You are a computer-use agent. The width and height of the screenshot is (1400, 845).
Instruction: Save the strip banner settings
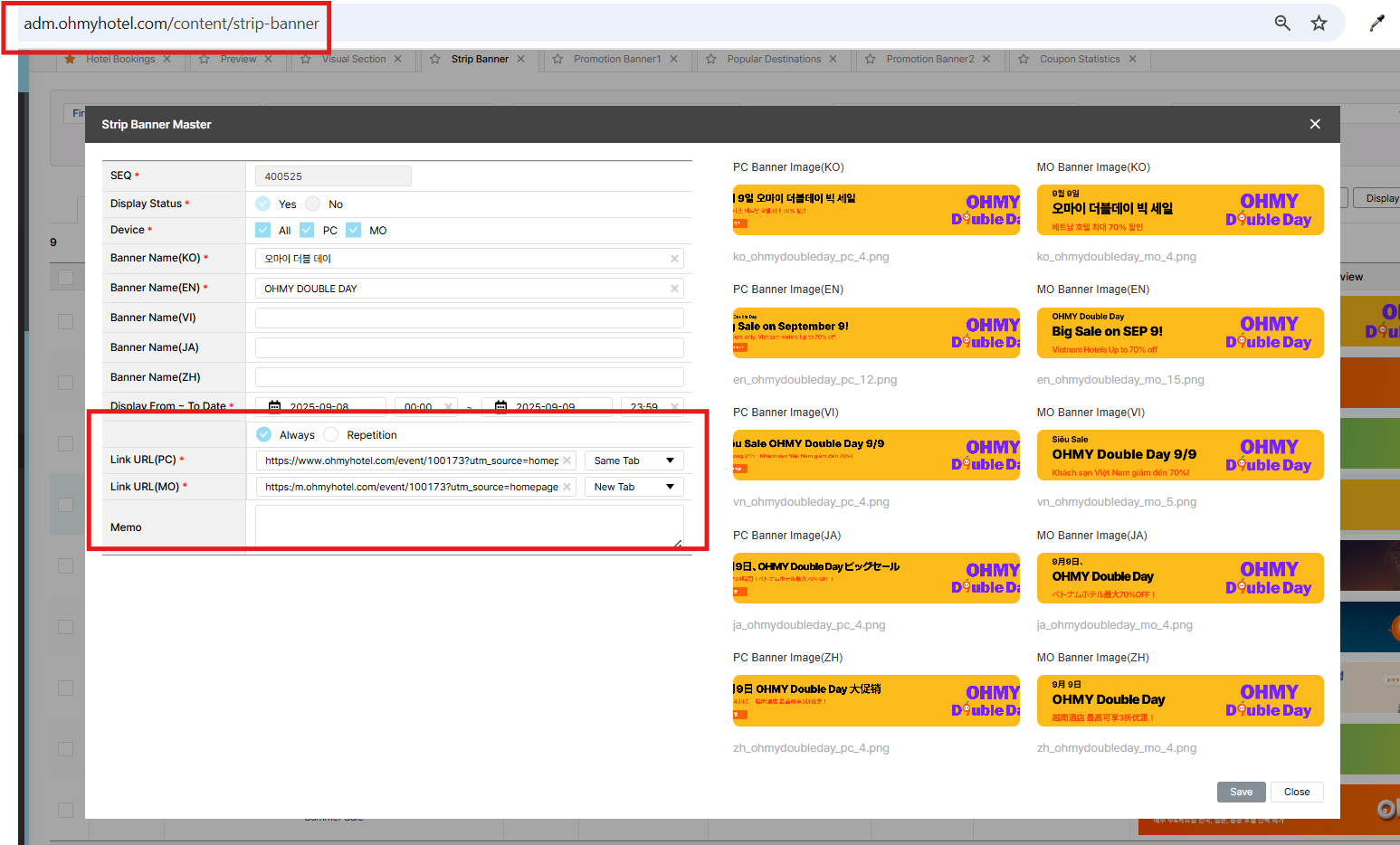1241,792
